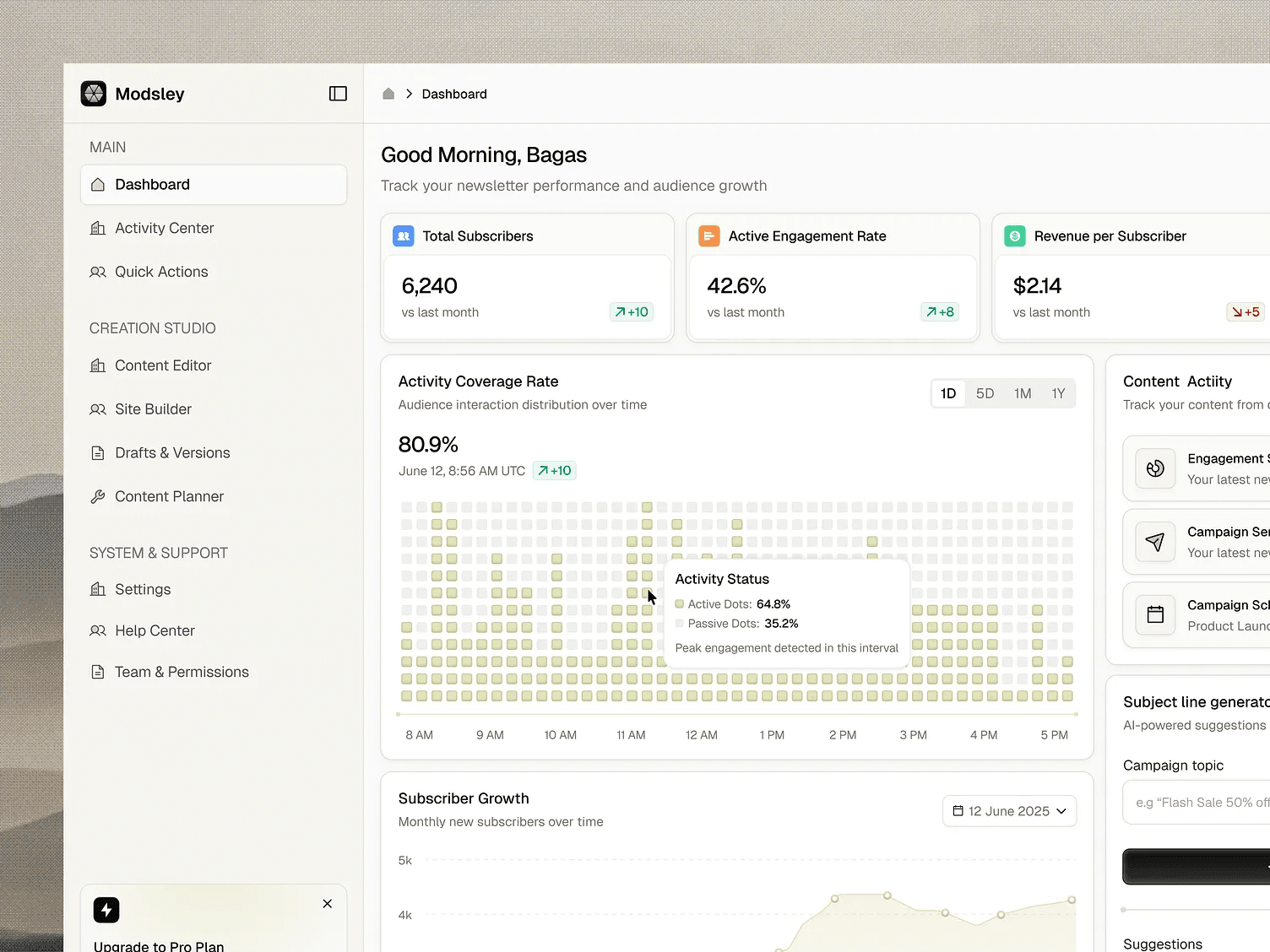Screen dimensions: 1270x952
Task: Open Settings page
Action: coord(214,589)
